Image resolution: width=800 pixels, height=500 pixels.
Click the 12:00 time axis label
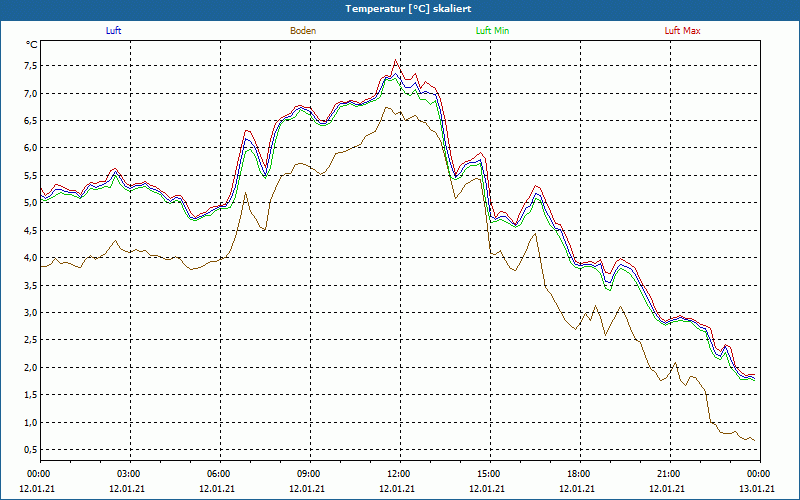[400, 474]
